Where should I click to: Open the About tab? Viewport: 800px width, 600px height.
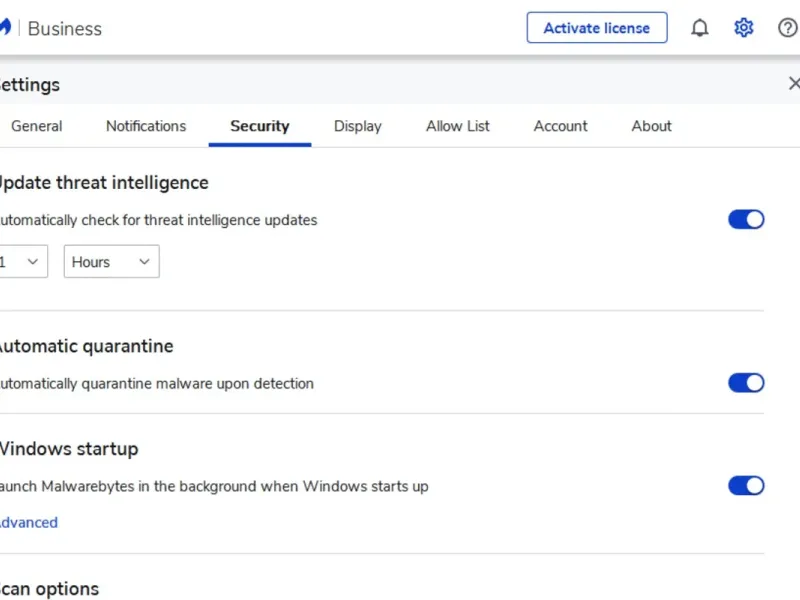(652, 126)
